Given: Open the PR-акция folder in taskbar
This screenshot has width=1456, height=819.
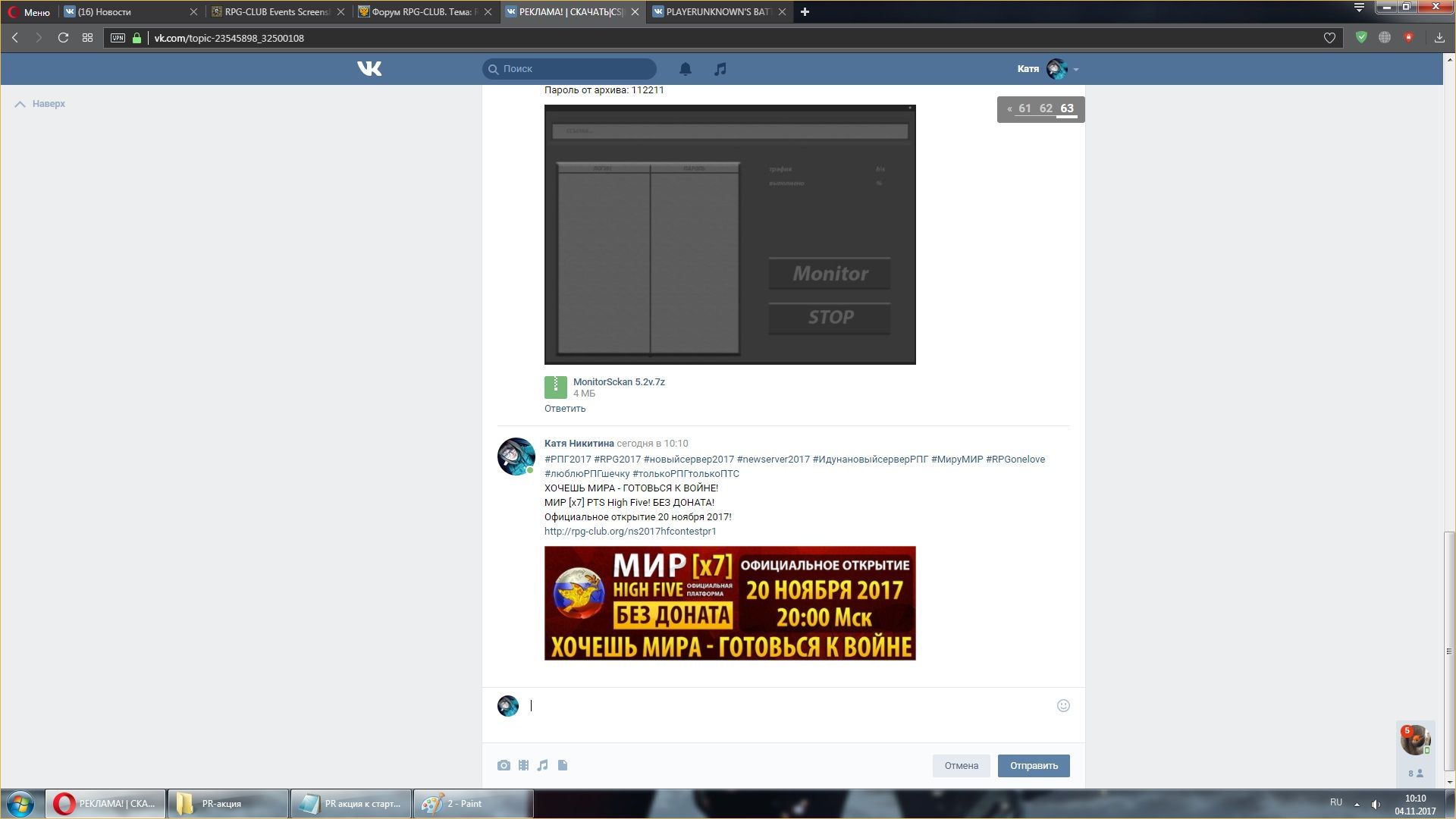Looking at the screenshot, I should click(228, 804).
